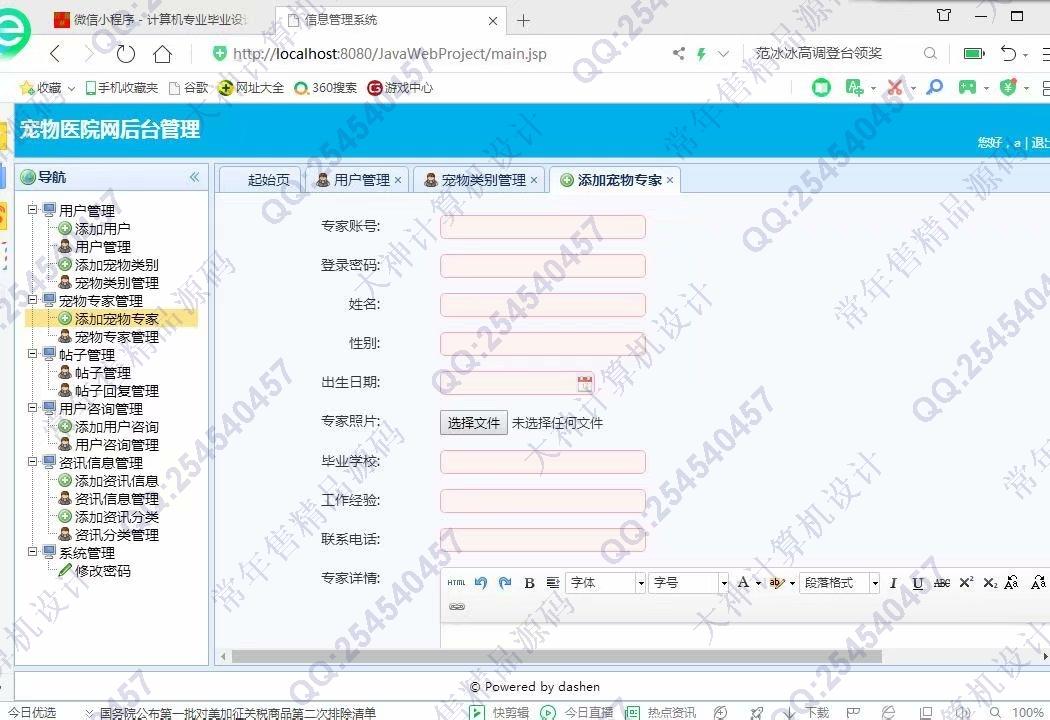
Task: Open the 段落格式 paragraph format dropdown
Action: (839, 583)
